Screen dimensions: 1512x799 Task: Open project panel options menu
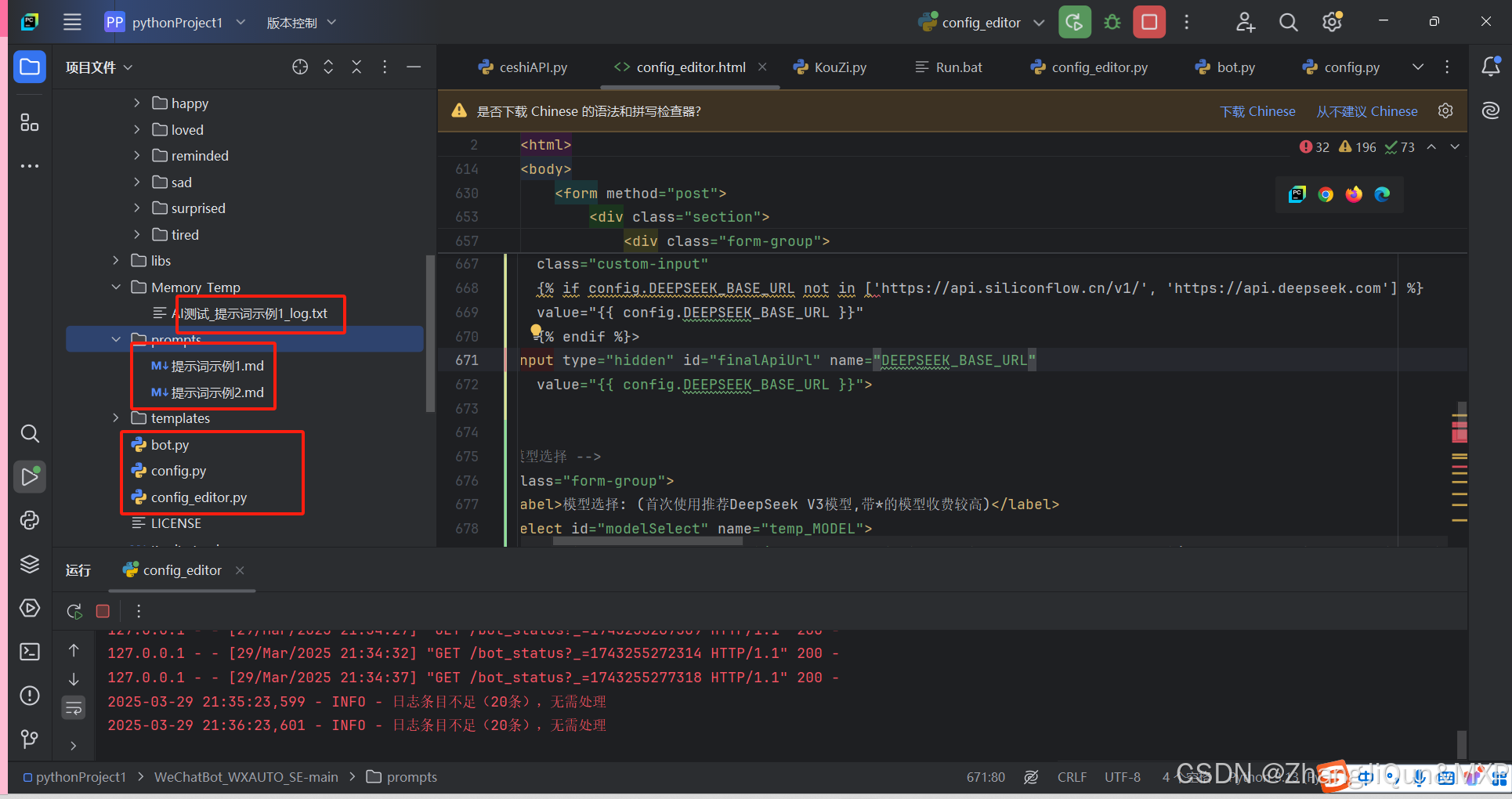pyautogui.click(x=385, y=67)
